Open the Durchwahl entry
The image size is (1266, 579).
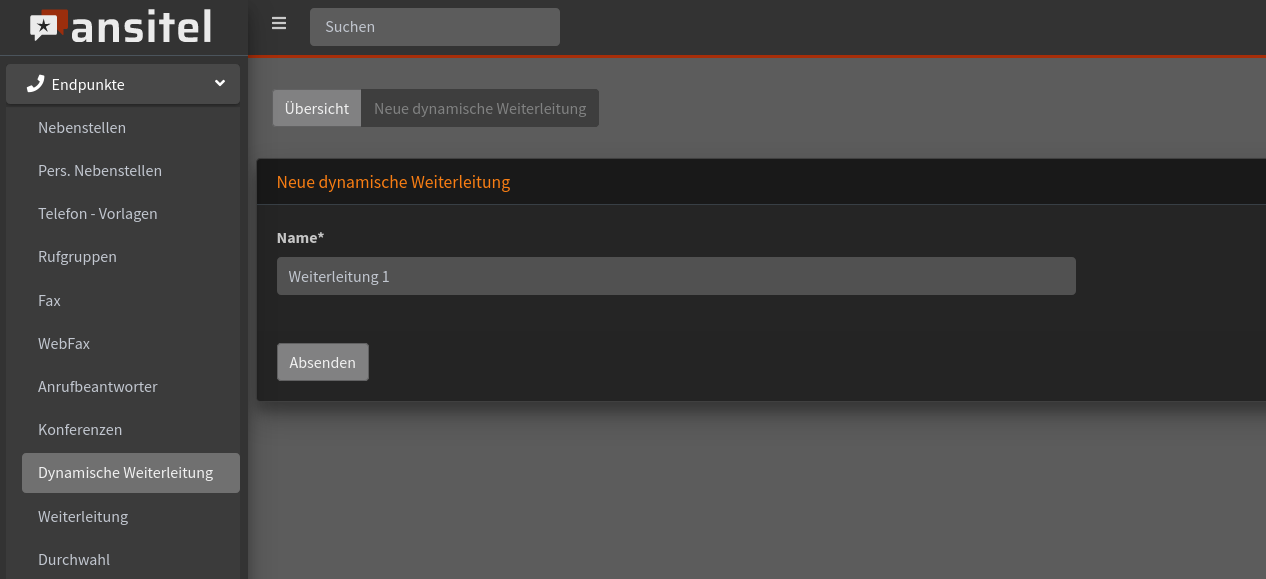click(x=74, y=559)
